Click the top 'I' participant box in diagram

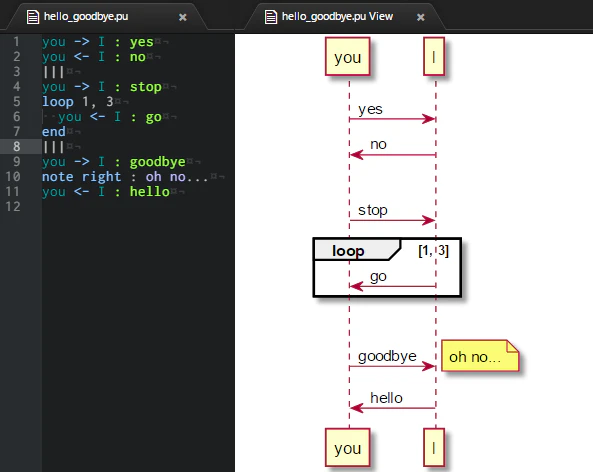434,57
